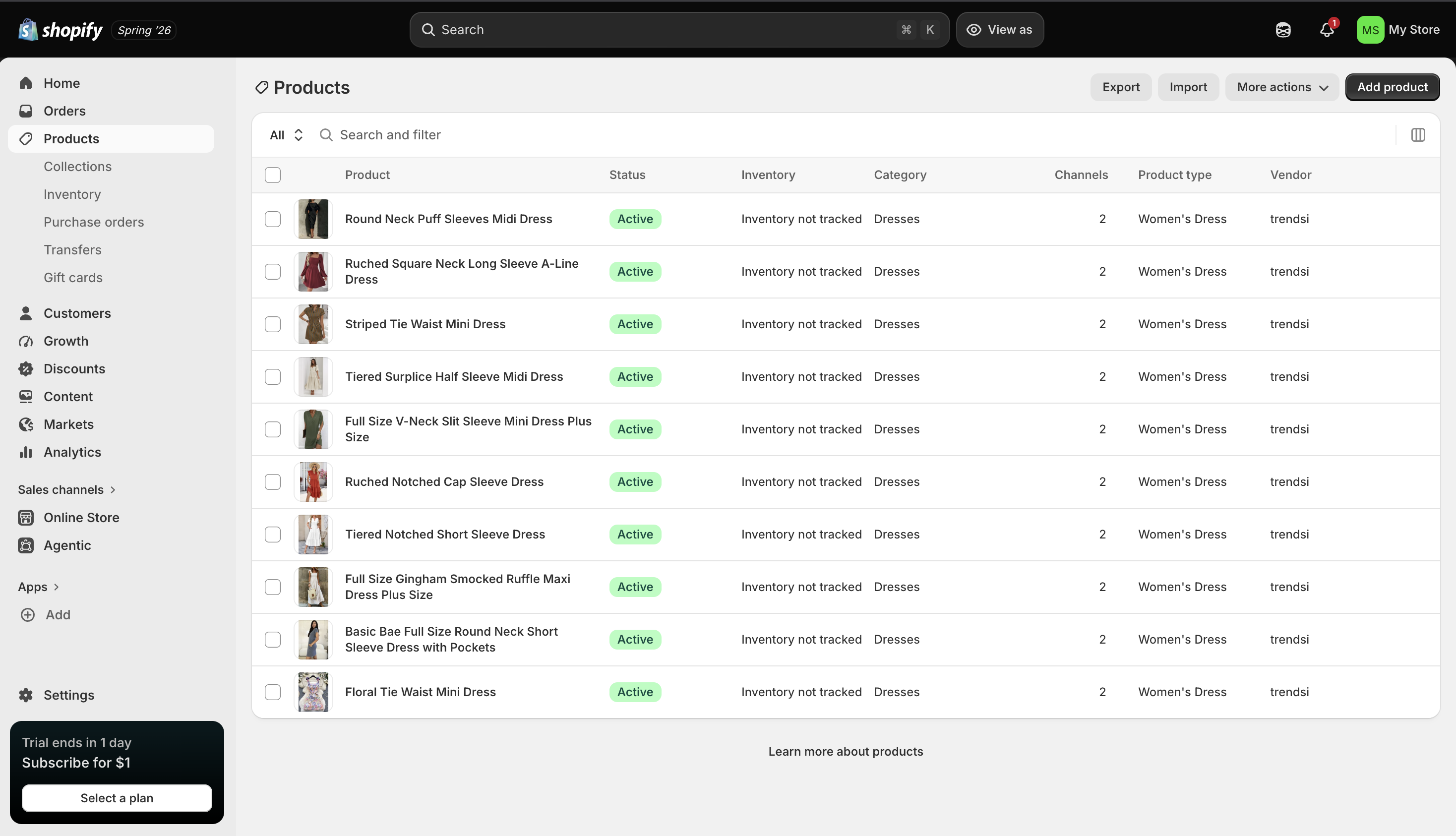Click the filter search magnifier icon
Image resolution: width=1456 pixels, height=836 pixels.
(326, 135)
